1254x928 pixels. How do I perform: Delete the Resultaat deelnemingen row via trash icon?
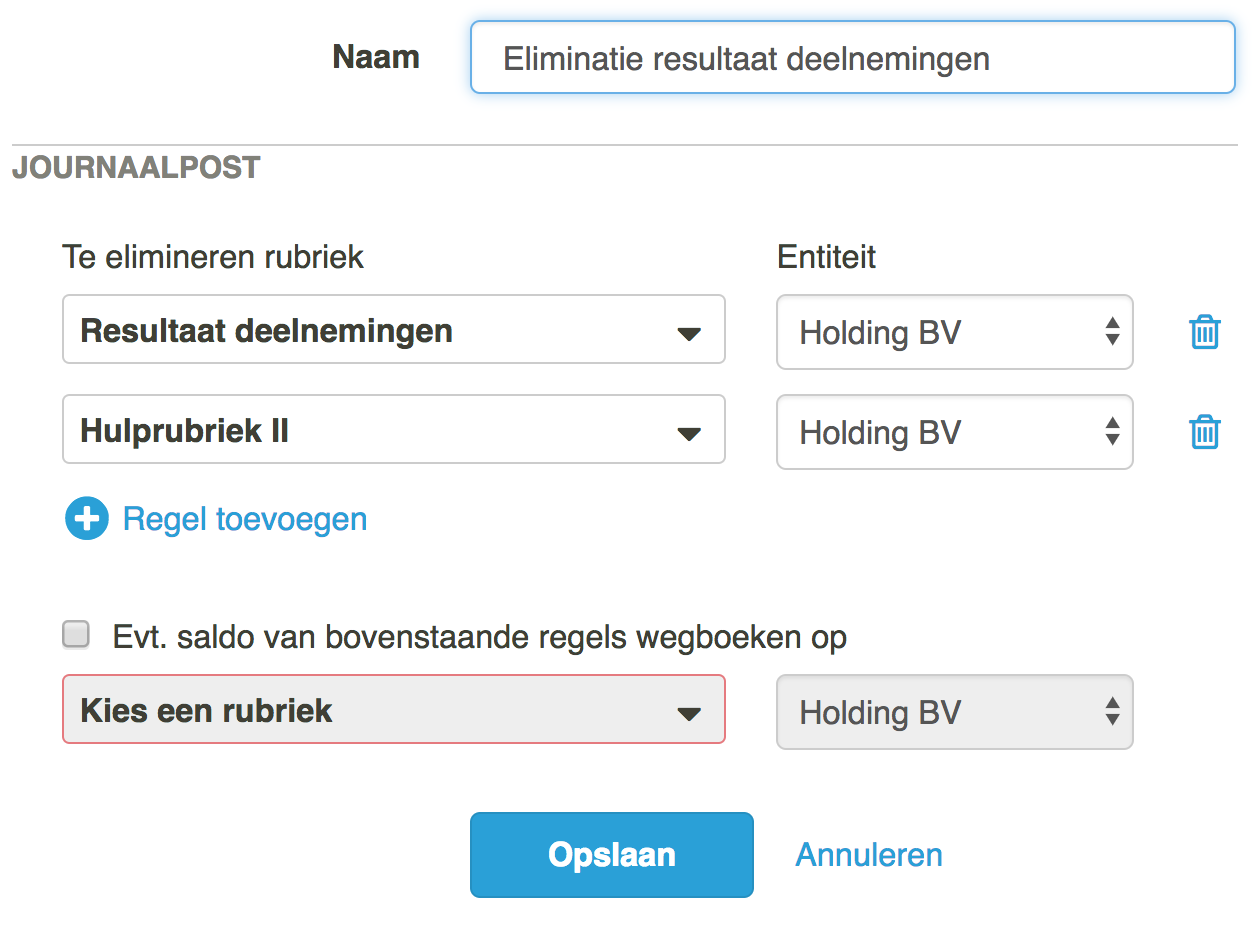pos(1205,332)
